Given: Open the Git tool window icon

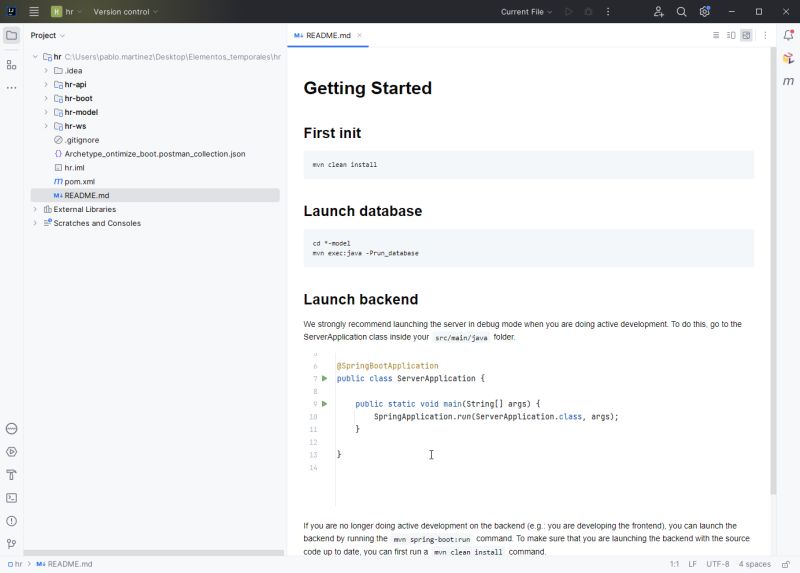Looking at the screenshot, I should tap(11, 544).
